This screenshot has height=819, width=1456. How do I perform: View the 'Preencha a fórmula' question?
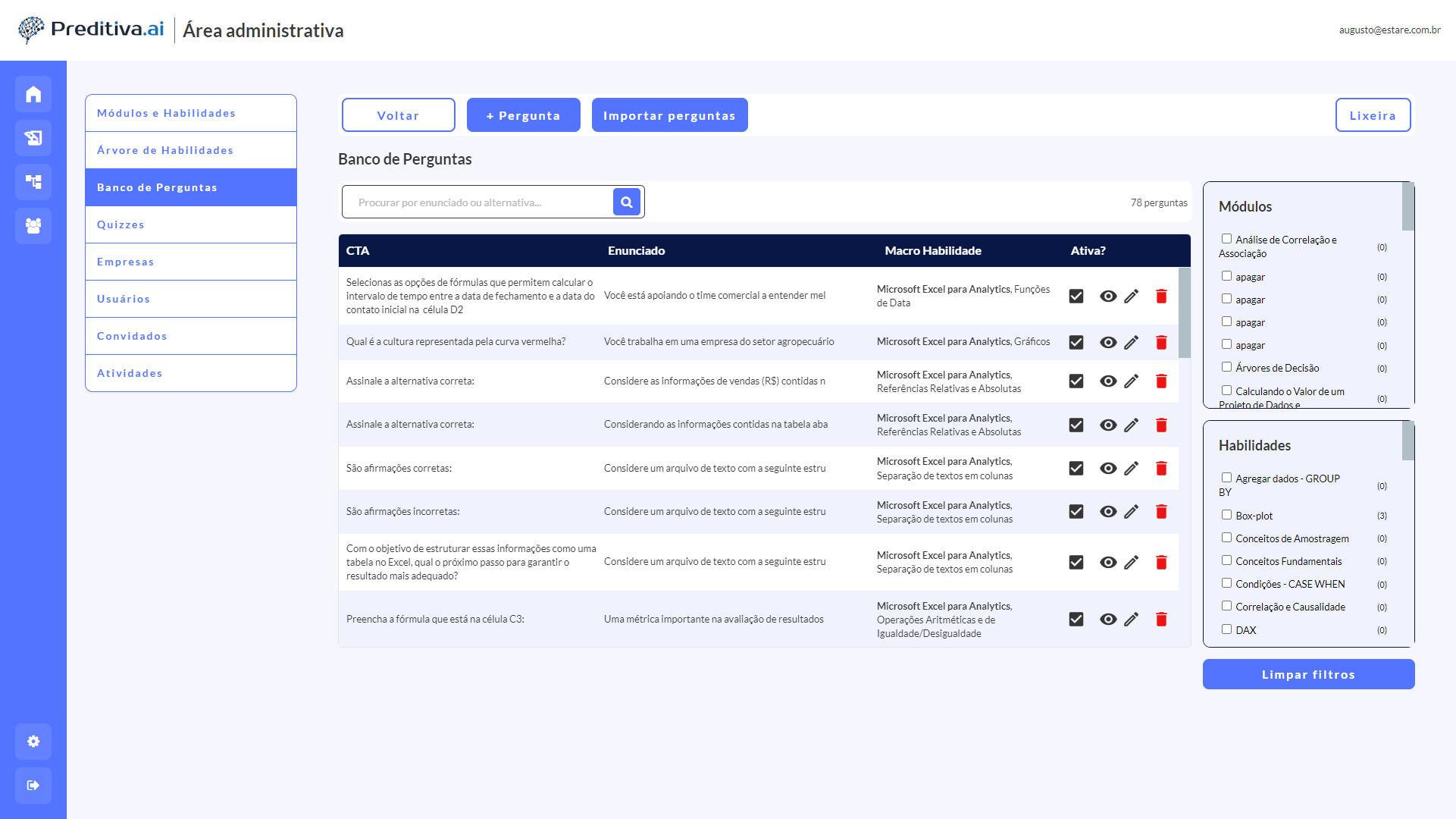coord(1108,620)
